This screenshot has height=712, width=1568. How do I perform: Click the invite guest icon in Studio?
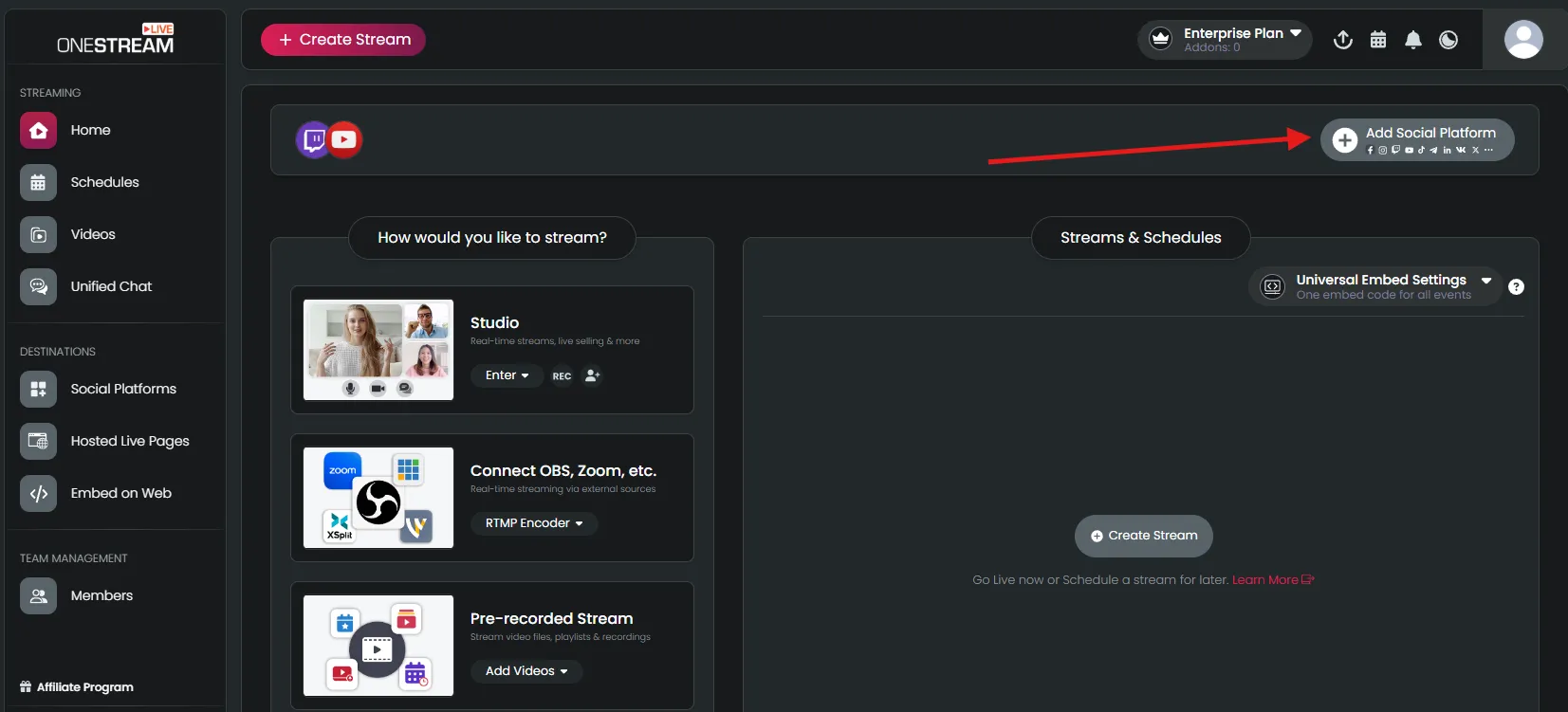[592, 375]
